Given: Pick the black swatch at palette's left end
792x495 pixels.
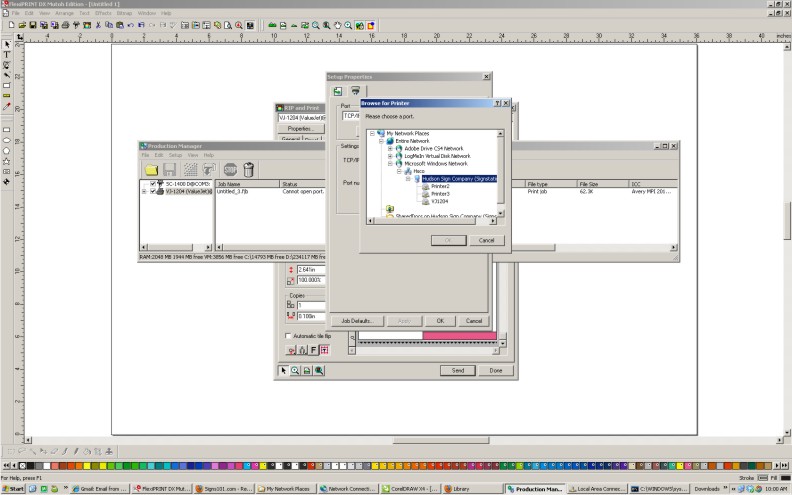Looking at the screenshot, I should 30,466.
